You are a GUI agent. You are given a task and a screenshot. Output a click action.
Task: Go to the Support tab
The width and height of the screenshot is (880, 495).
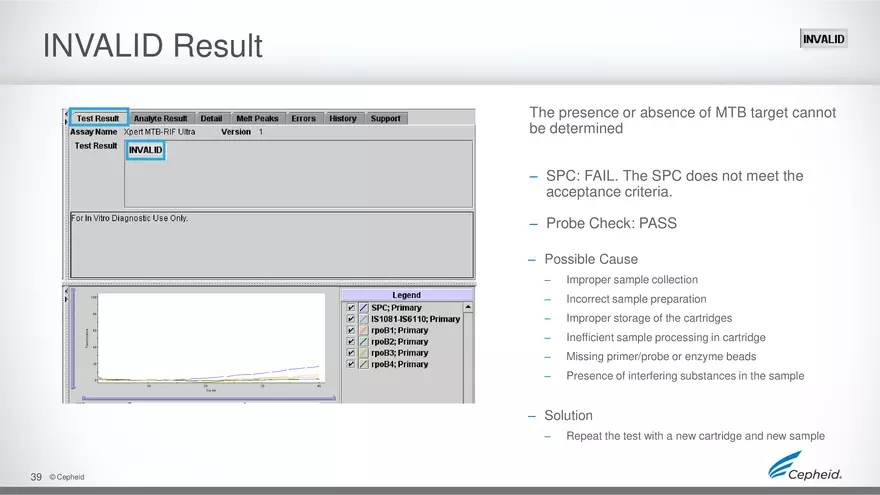coord(385,118)
